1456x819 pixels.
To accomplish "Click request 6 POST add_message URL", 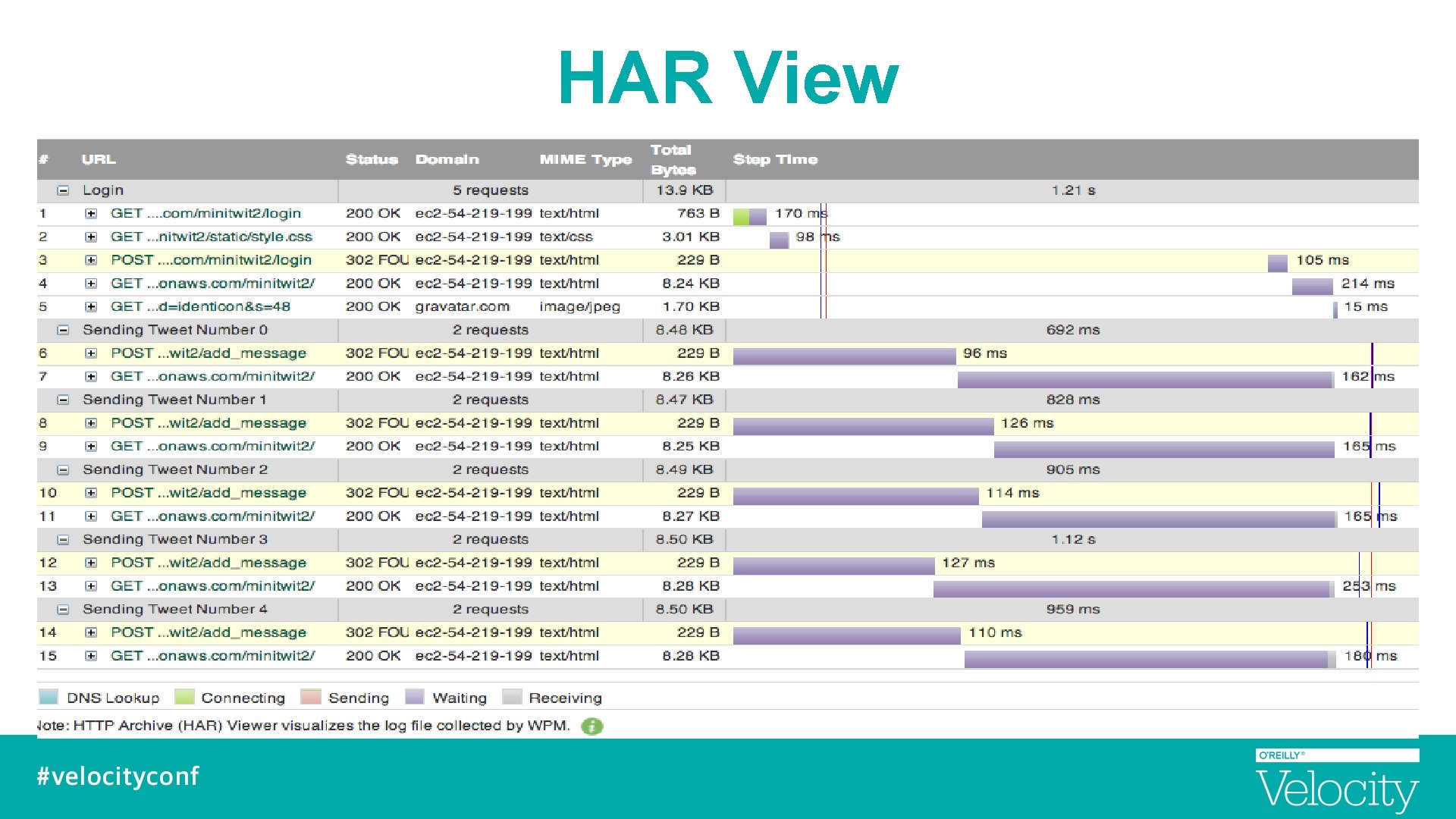I will 208,353.
